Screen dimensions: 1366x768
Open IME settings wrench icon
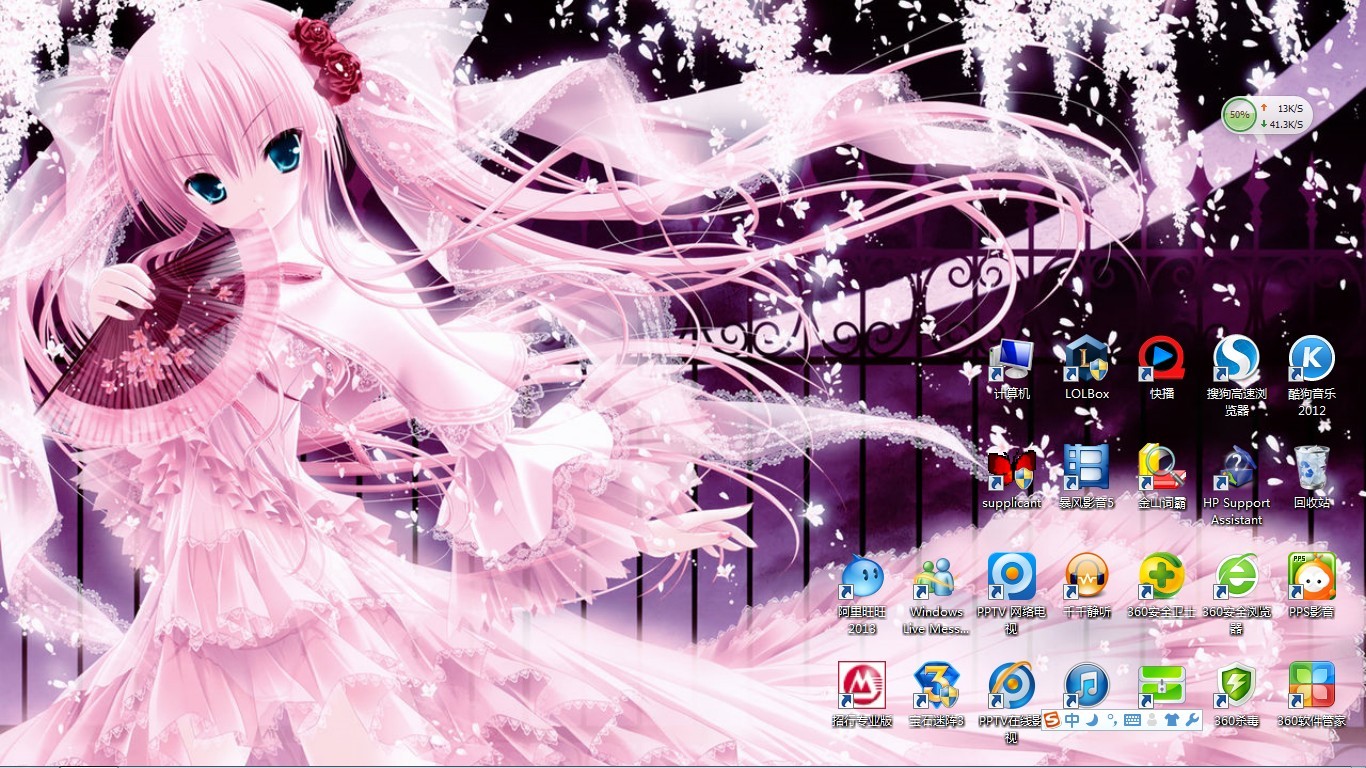1191,720
